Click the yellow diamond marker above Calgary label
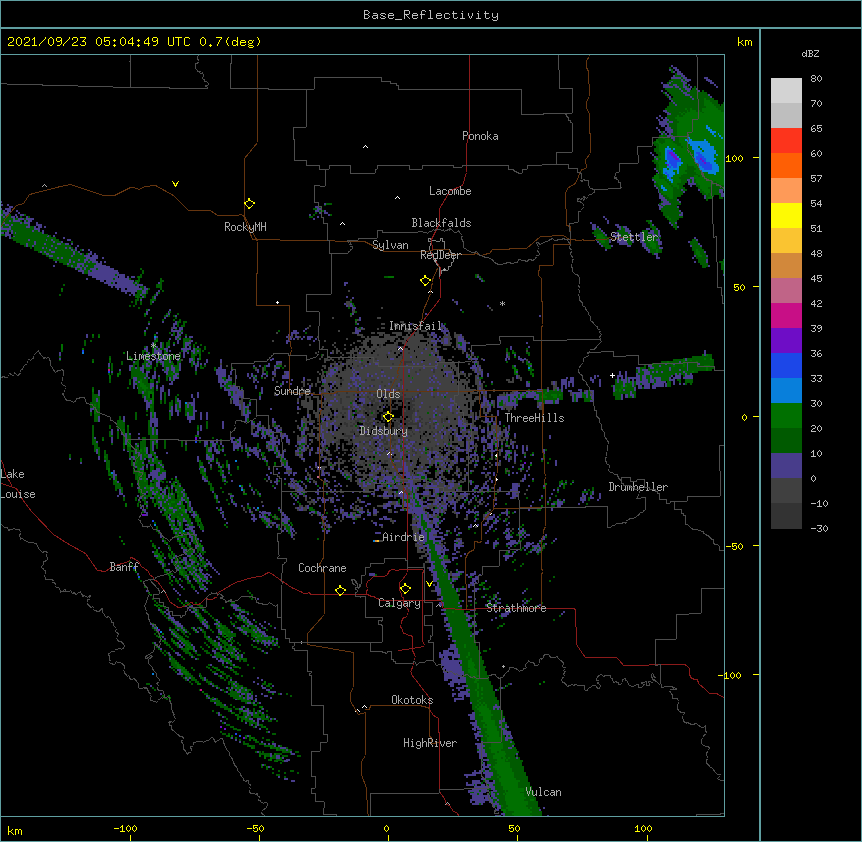 coord(405,589)
